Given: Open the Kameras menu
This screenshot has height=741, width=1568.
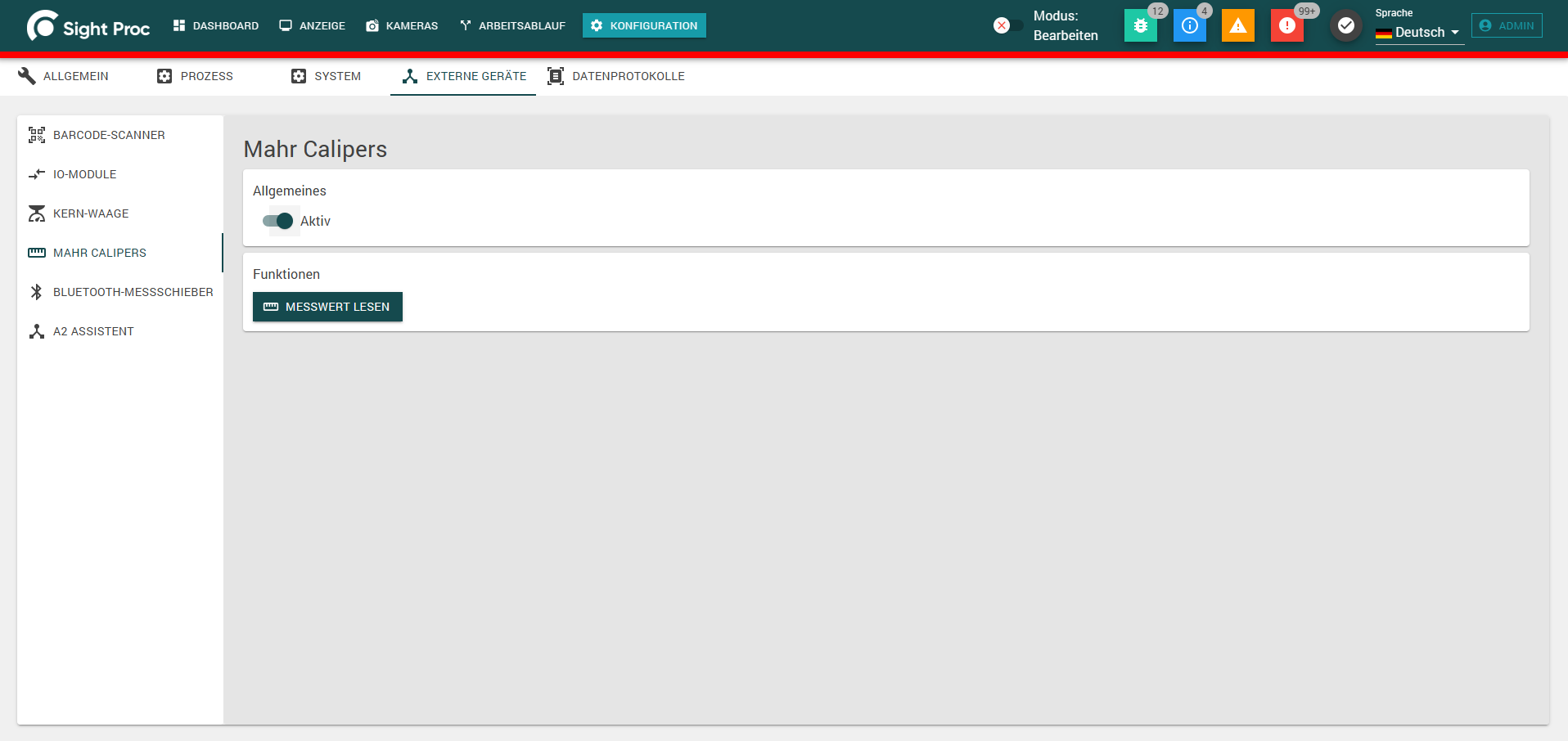Looking at the screenshot, I should [402, 25].
